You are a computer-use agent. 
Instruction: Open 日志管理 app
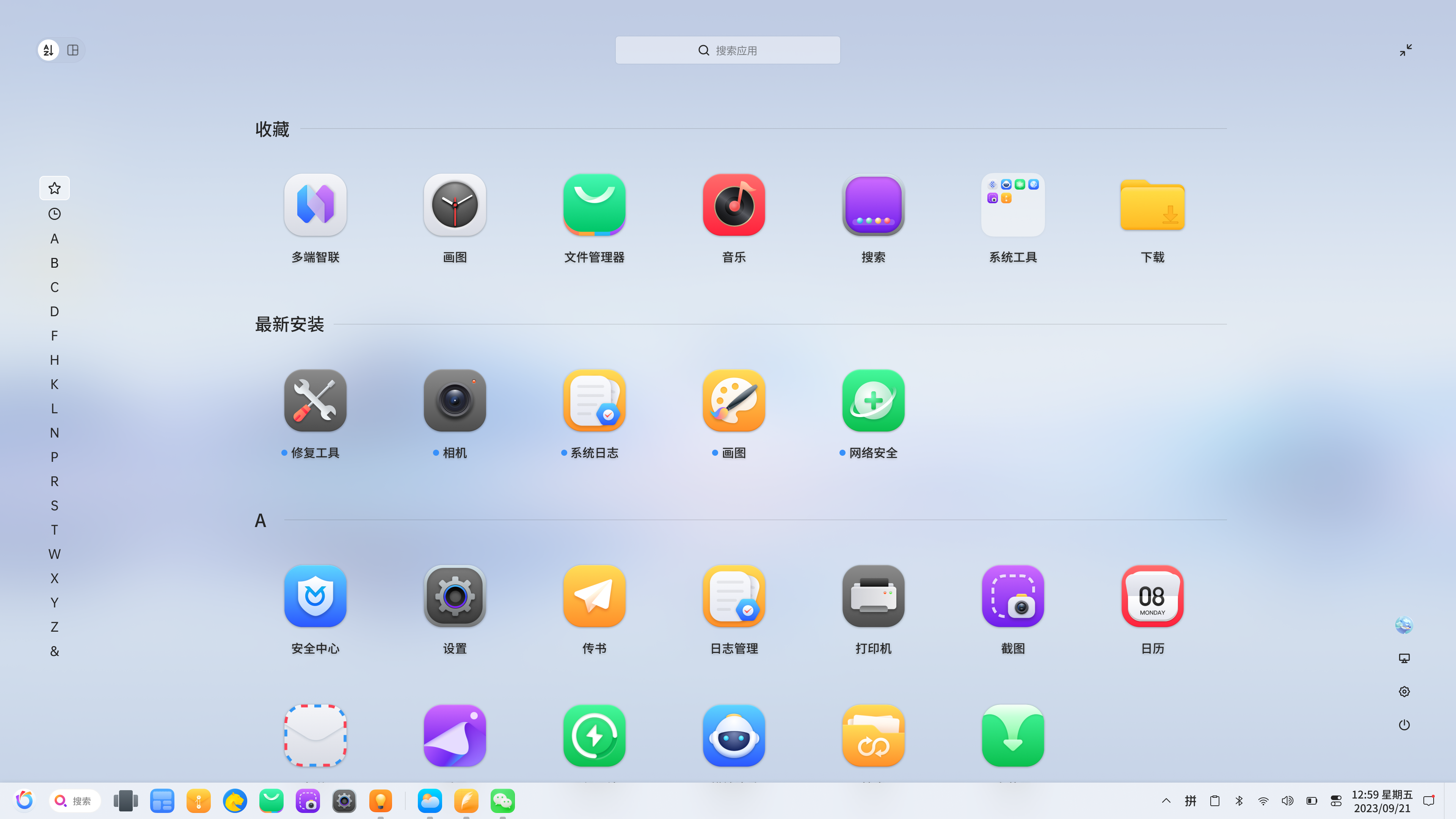click(x=734, y=596)
